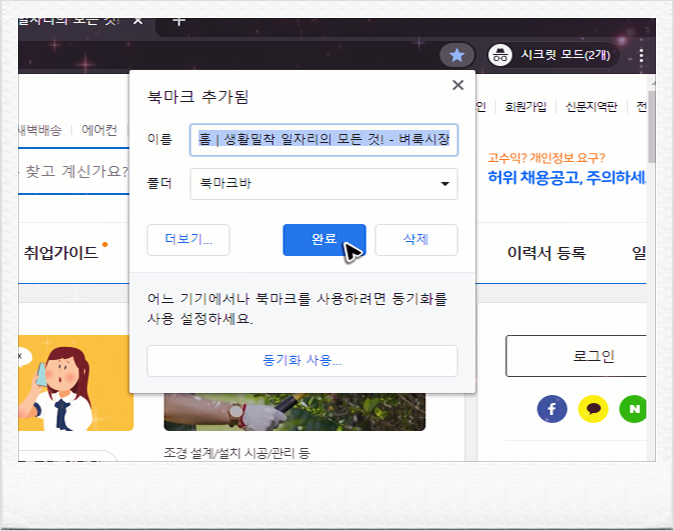Expand the folder dropdown 북마크바
The image size is (674, 531).
click(324, 184)
